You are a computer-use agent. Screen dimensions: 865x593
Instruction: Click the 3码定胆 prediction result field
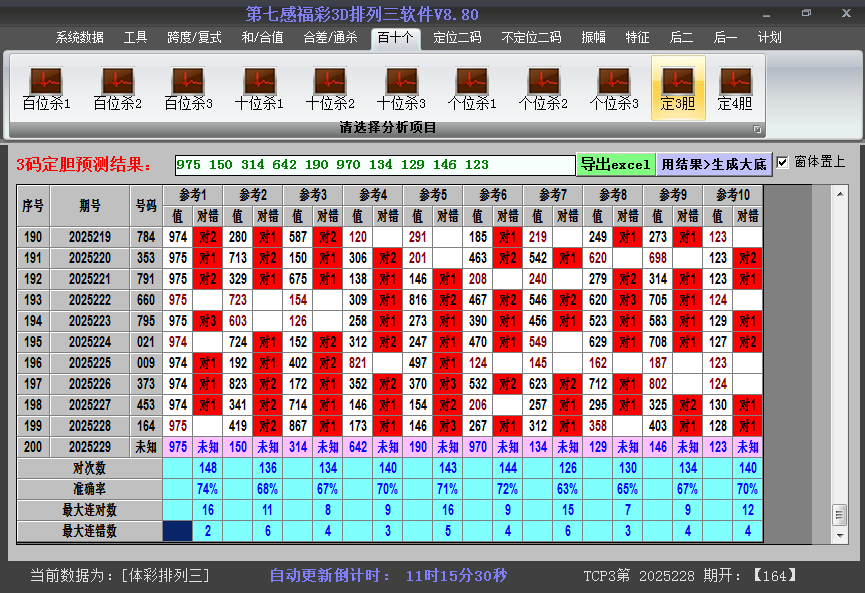tap(374, 164)
